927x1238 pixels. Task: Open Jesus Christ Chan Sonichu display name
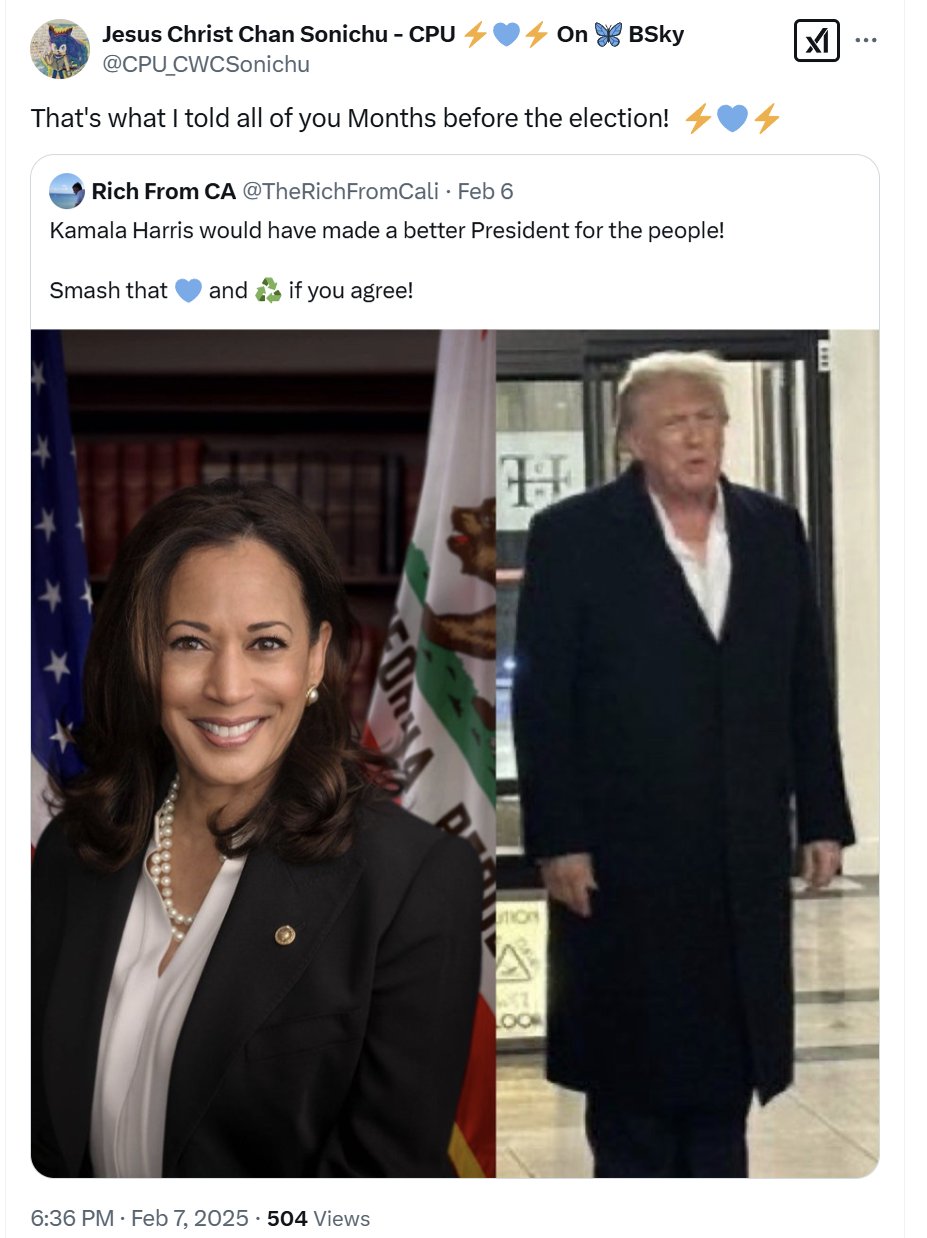tap(278, 35)
